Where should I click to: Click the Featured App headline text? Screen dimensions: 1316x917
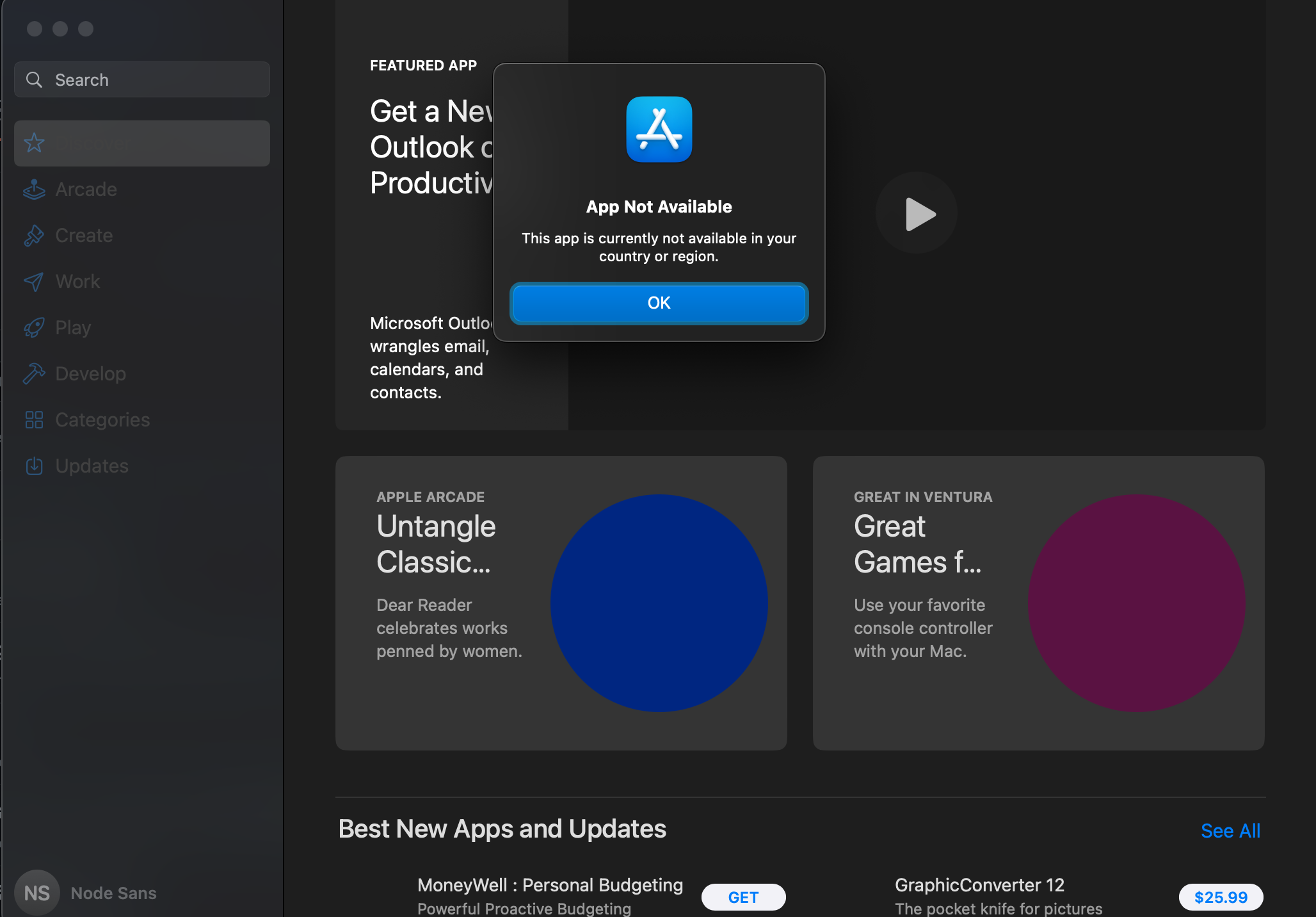click(x=422, y=65)
